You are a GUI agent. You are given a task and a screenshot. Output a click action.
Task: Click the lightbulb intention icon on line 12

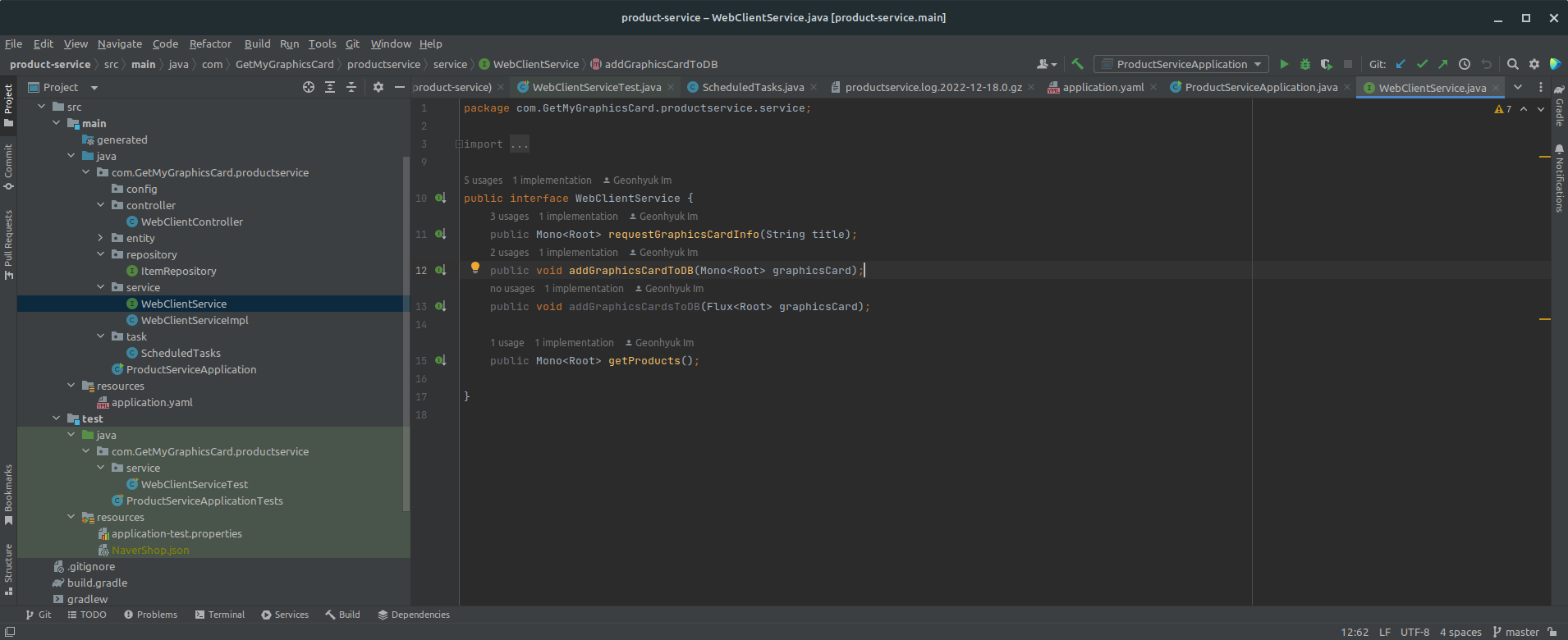tap(475, 267)
